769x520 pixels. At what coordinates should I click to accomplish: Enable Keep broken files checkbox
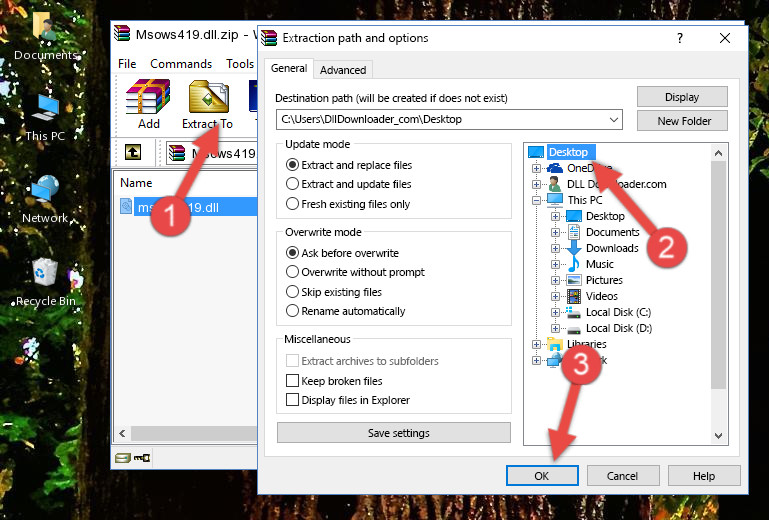click(292, 381)
